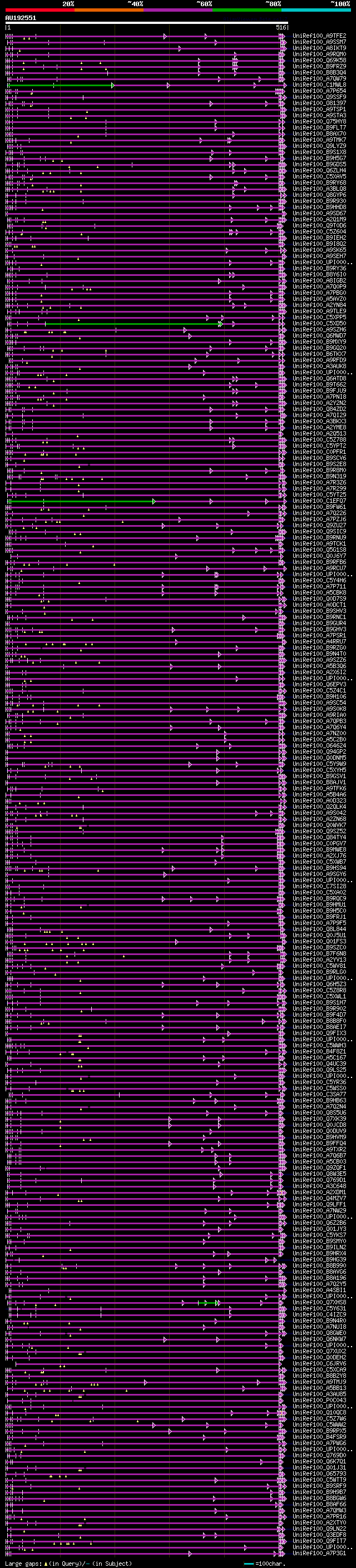Click the green ~80% identity legend bar
The width and height of the screenshot is (356, 1568).
[x=247, y=10]
